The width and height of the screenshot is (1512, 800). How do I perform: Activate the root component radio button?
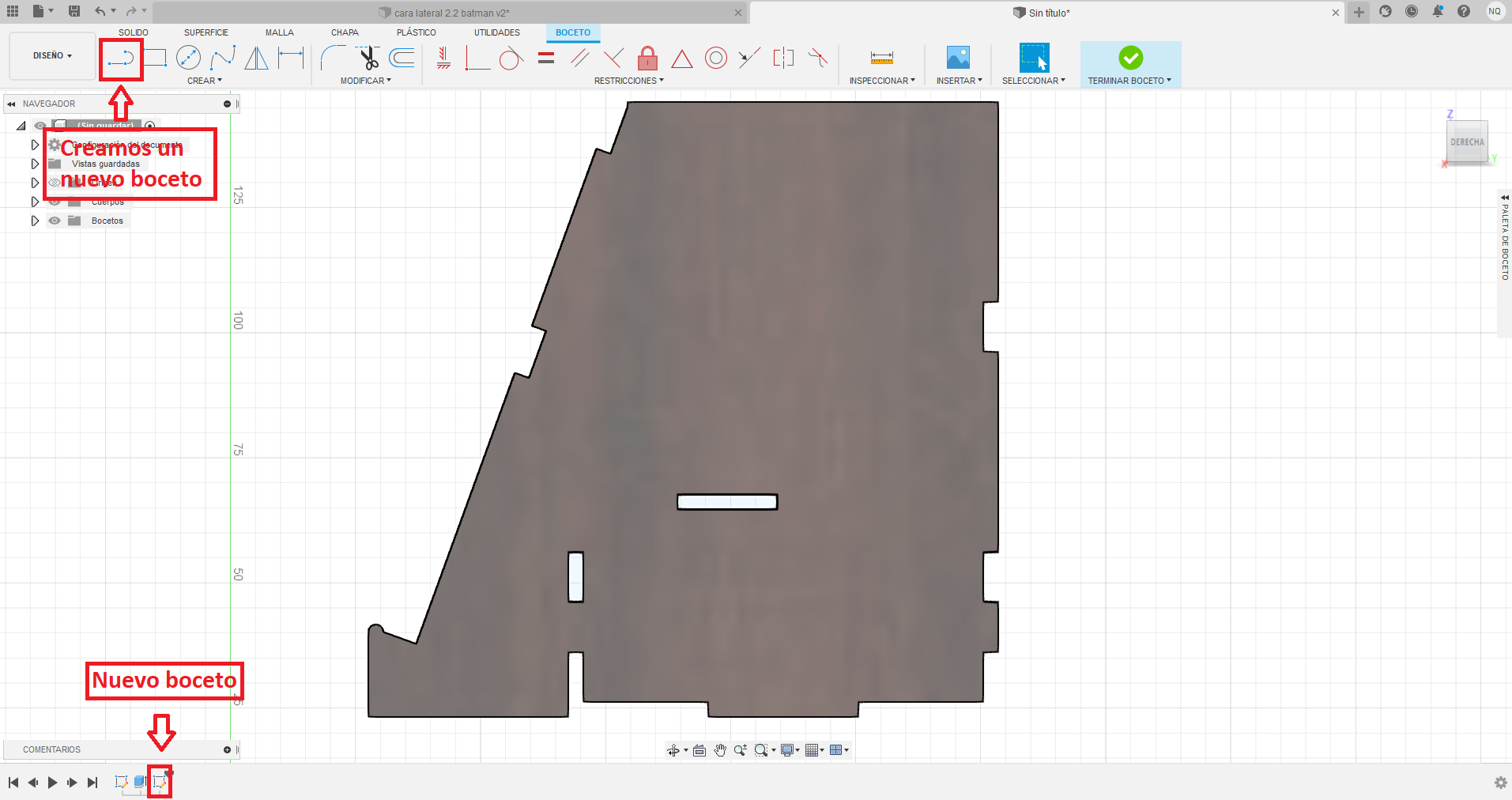150,126
